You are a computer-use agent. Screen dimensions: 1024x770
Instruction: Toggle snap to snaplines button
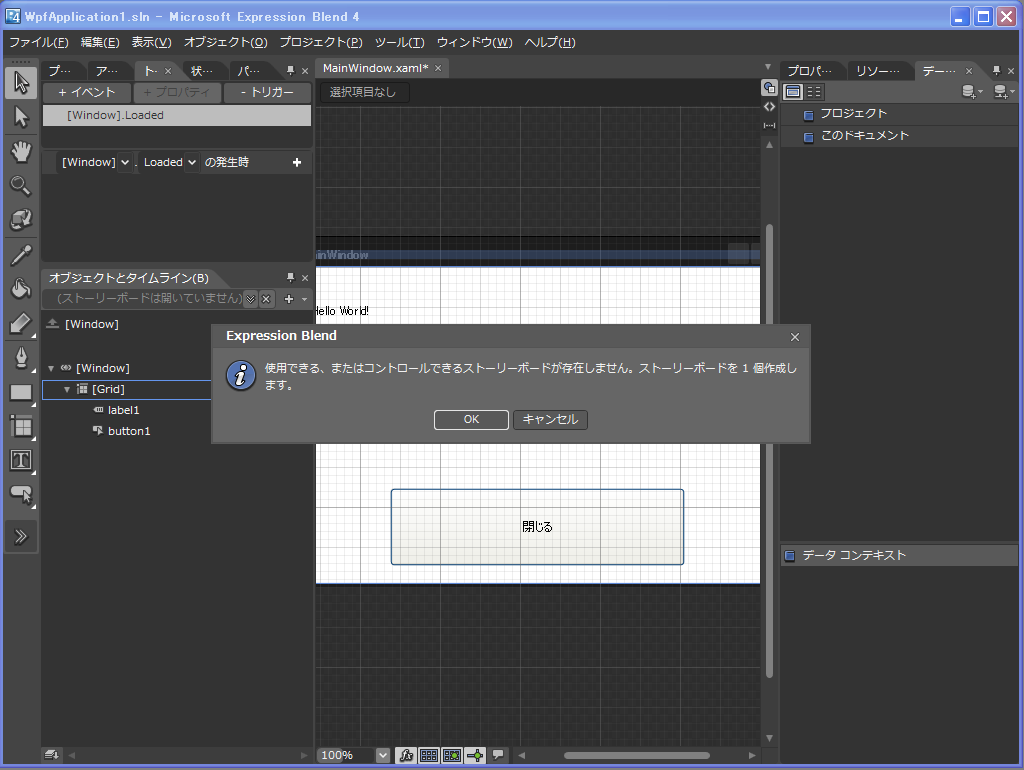475,756
